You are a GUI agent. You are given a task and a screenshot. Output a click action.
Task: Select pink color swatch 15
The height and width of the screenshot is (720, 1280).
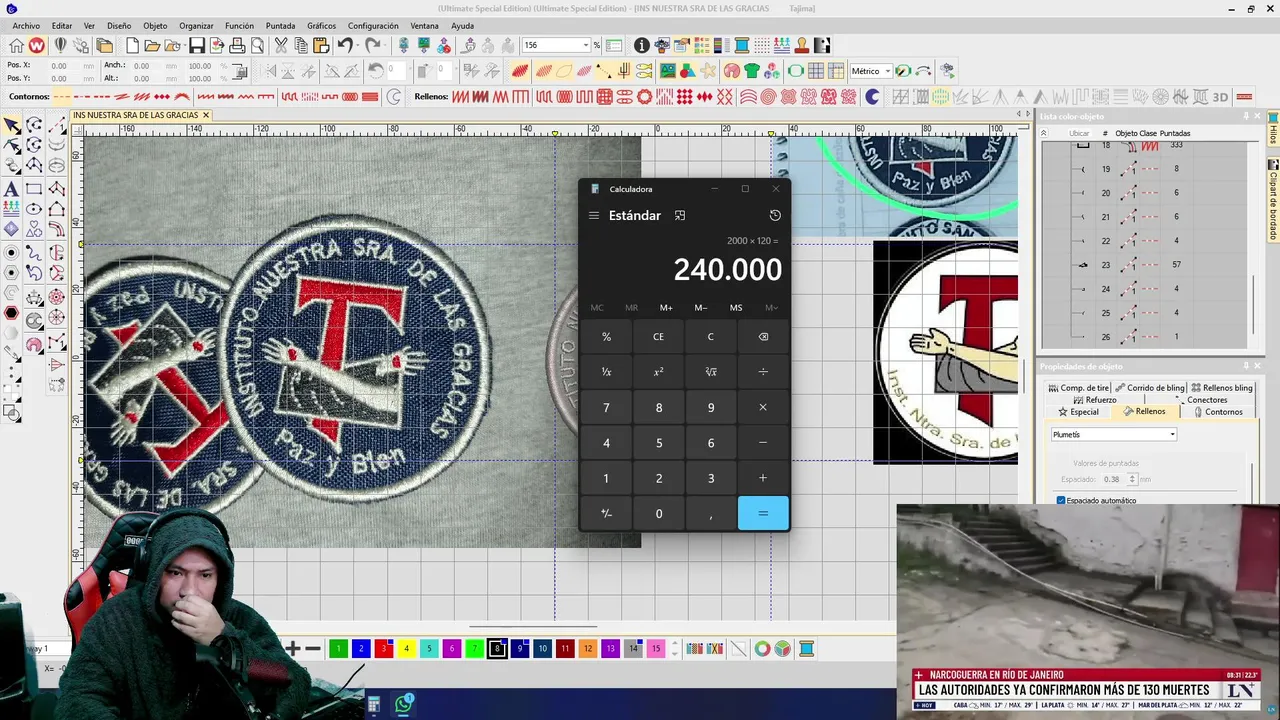coord(655,649)
